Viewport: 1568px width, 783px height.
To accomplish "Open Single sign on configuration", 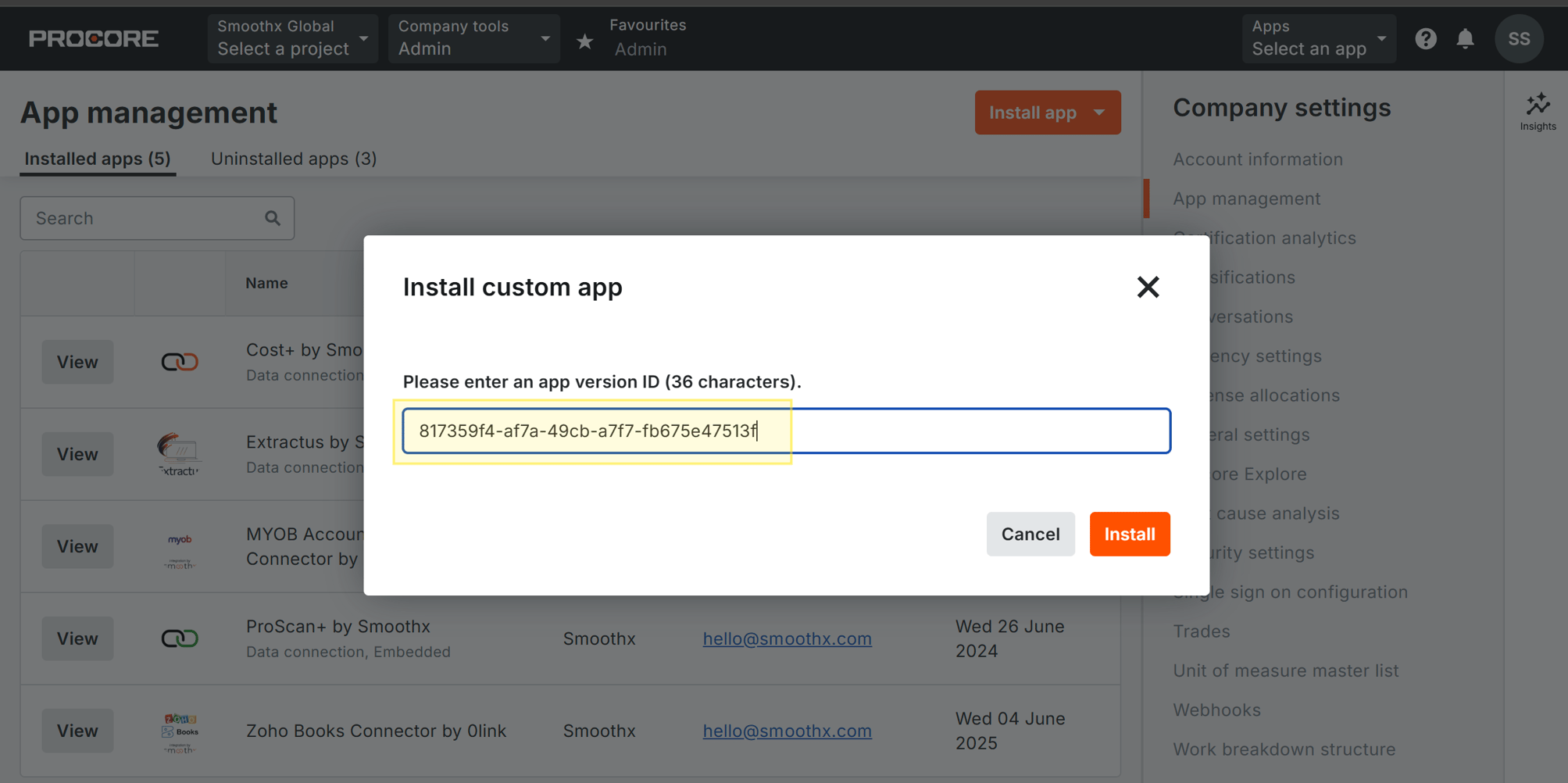I will 1291,592.
